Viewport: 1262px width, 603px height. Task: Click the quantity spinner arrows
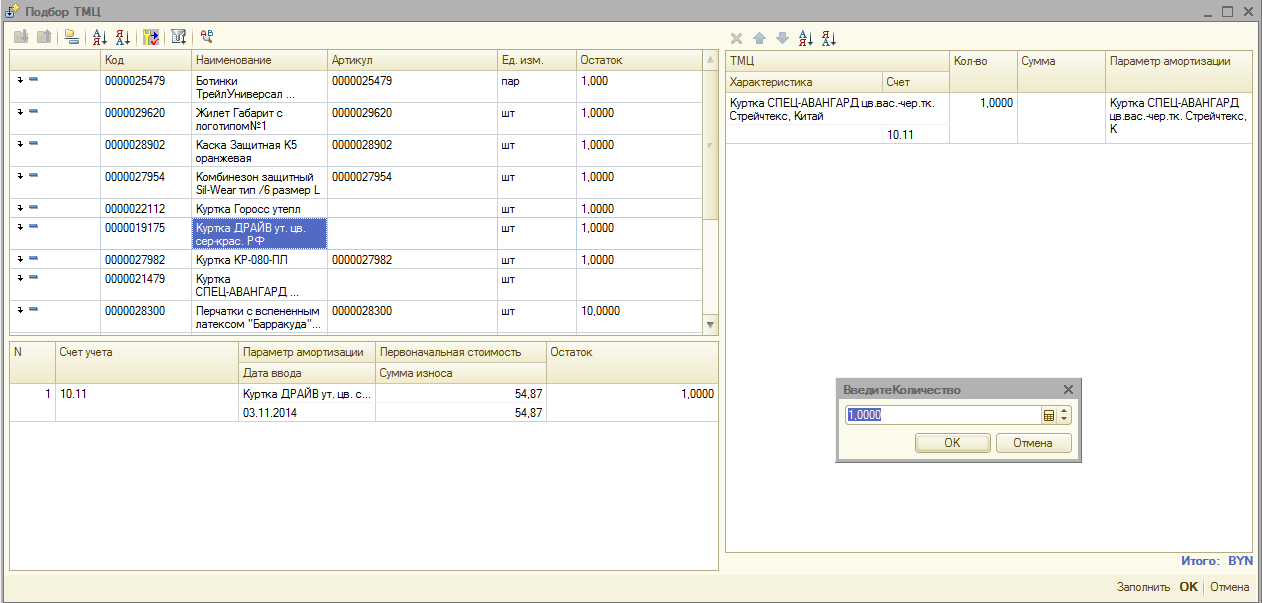click(1064, 415)
